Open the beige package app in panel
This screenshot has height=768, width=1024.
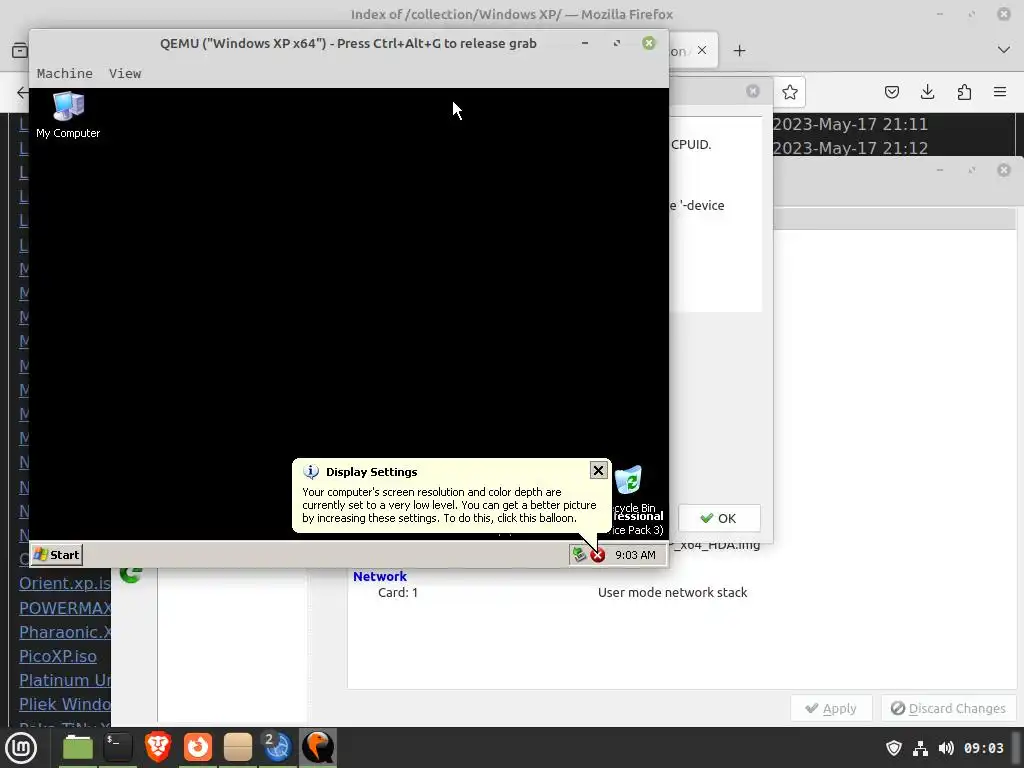point(238,748)
